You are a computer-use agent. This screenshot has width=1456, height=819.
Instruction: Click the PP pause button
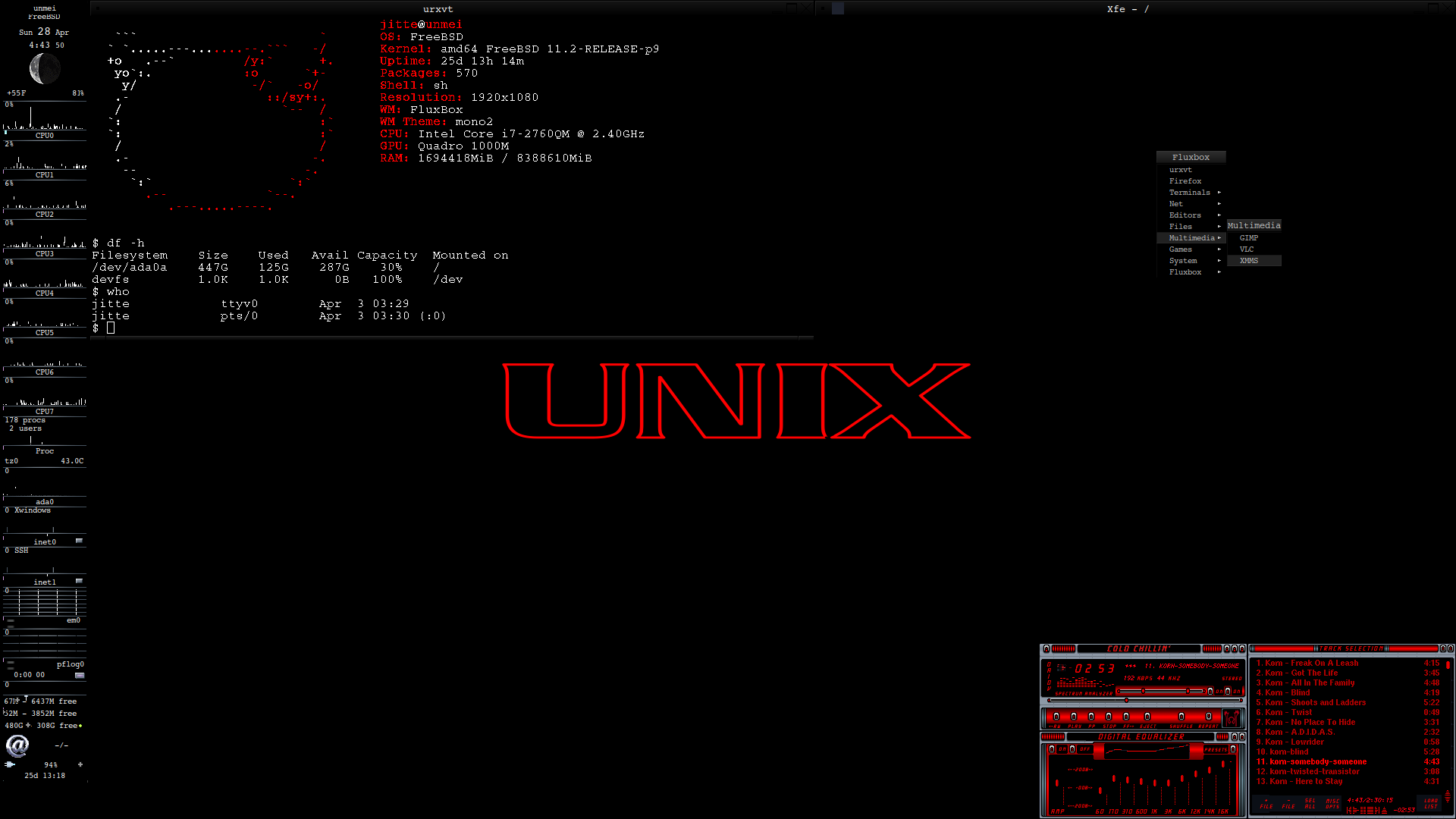coord(1091,716)
